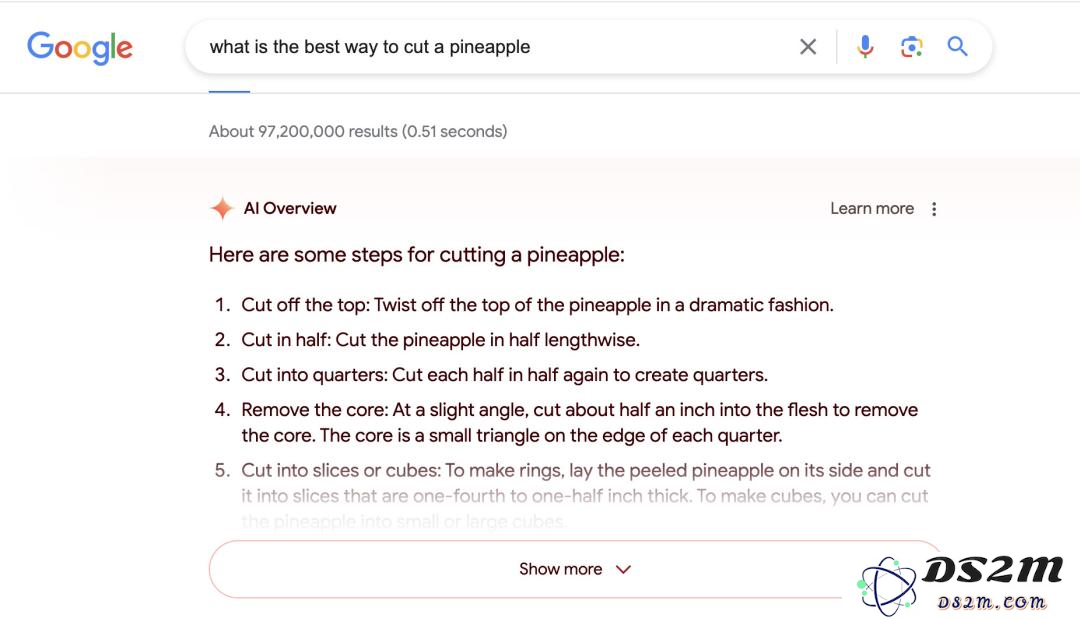This screenshot has height=620, width=1080.
Task: Follow the Learn more link
Action: click(x=872, y=209)
